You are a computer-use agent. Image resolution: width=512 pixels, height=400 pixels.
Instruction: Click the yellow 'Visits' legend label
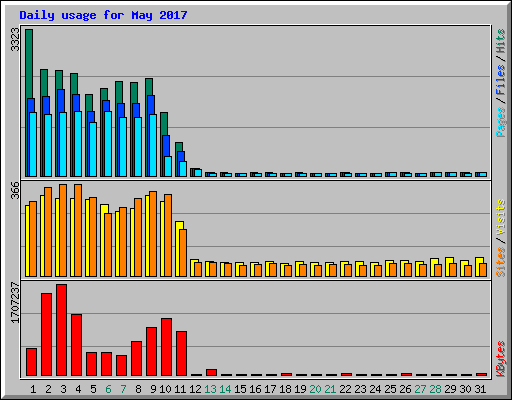tap(501, 217)
